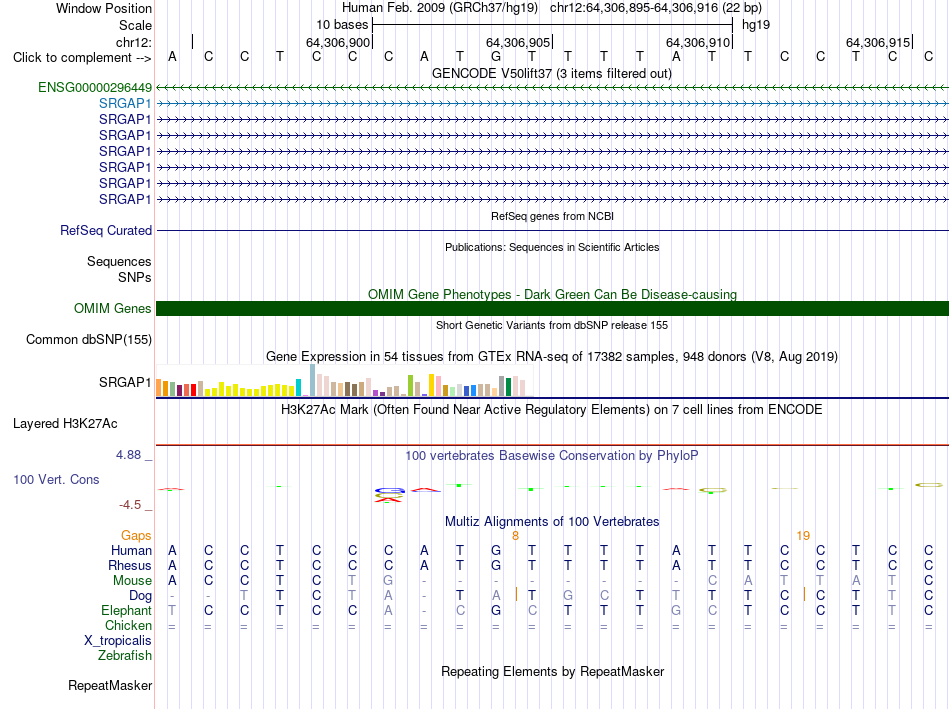This screenshot has width=950, height=709.
Task: Click the blue and red PhyloP conservation logo
Action: (389, 494)
